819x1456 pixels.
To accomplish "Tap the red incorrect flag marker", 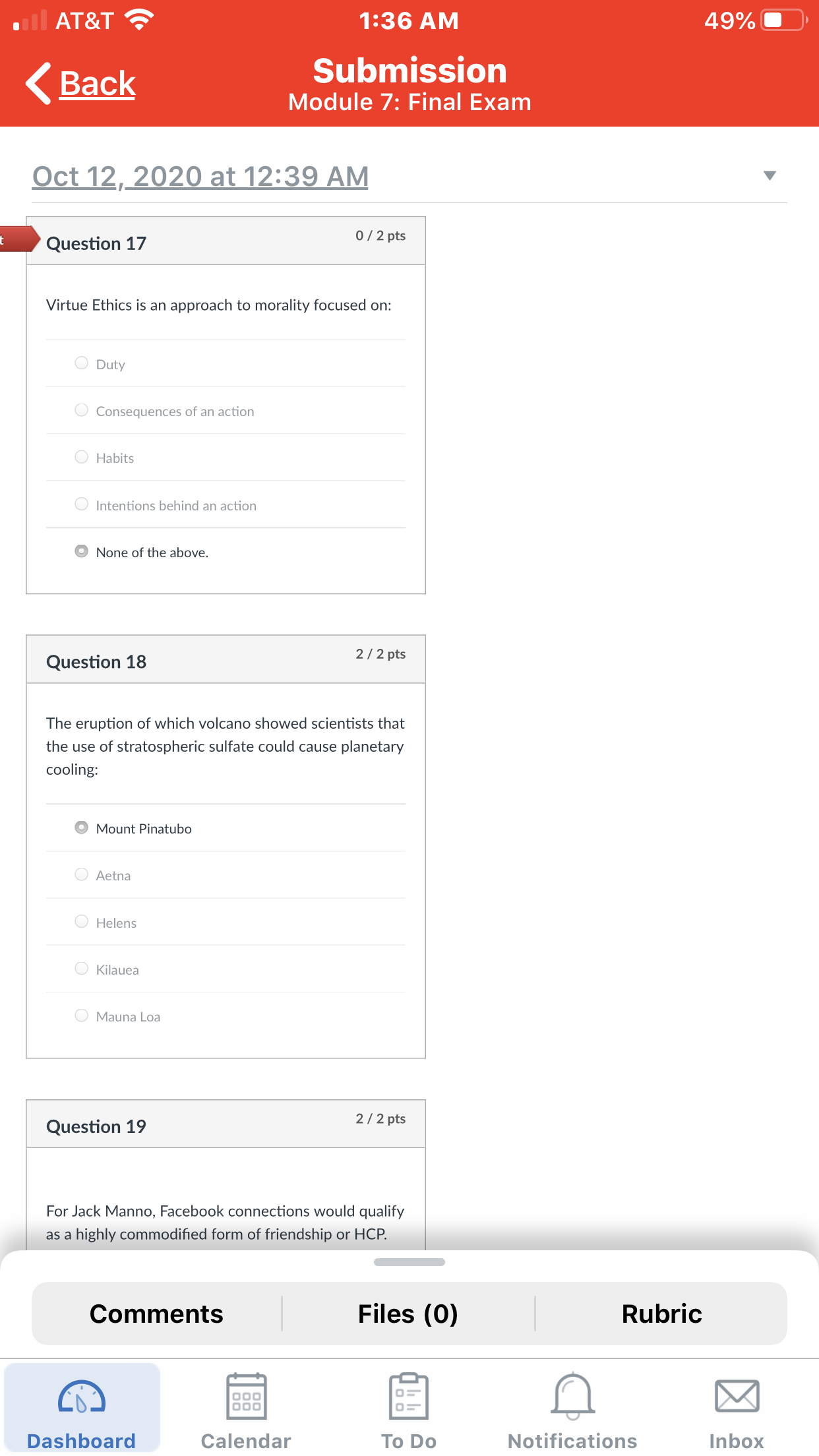I will pyautogui.click(x=19, y=239).
